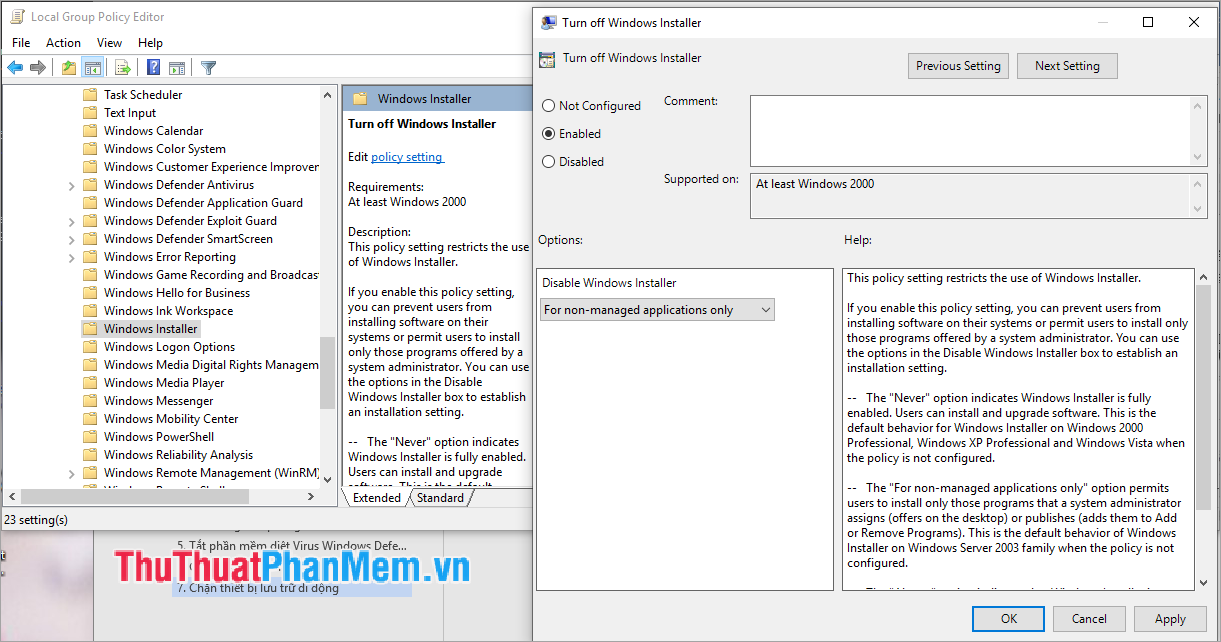Click the Next Setting button
Image resolution: width=1221 pixels, height=642 pixels.
pos(1067,65)
